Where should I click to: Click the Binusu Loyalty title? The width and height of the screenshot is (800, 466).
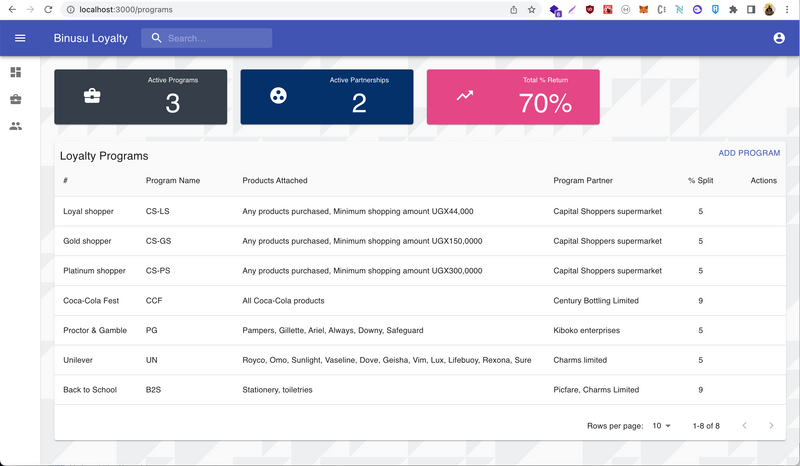pos(91,38)
